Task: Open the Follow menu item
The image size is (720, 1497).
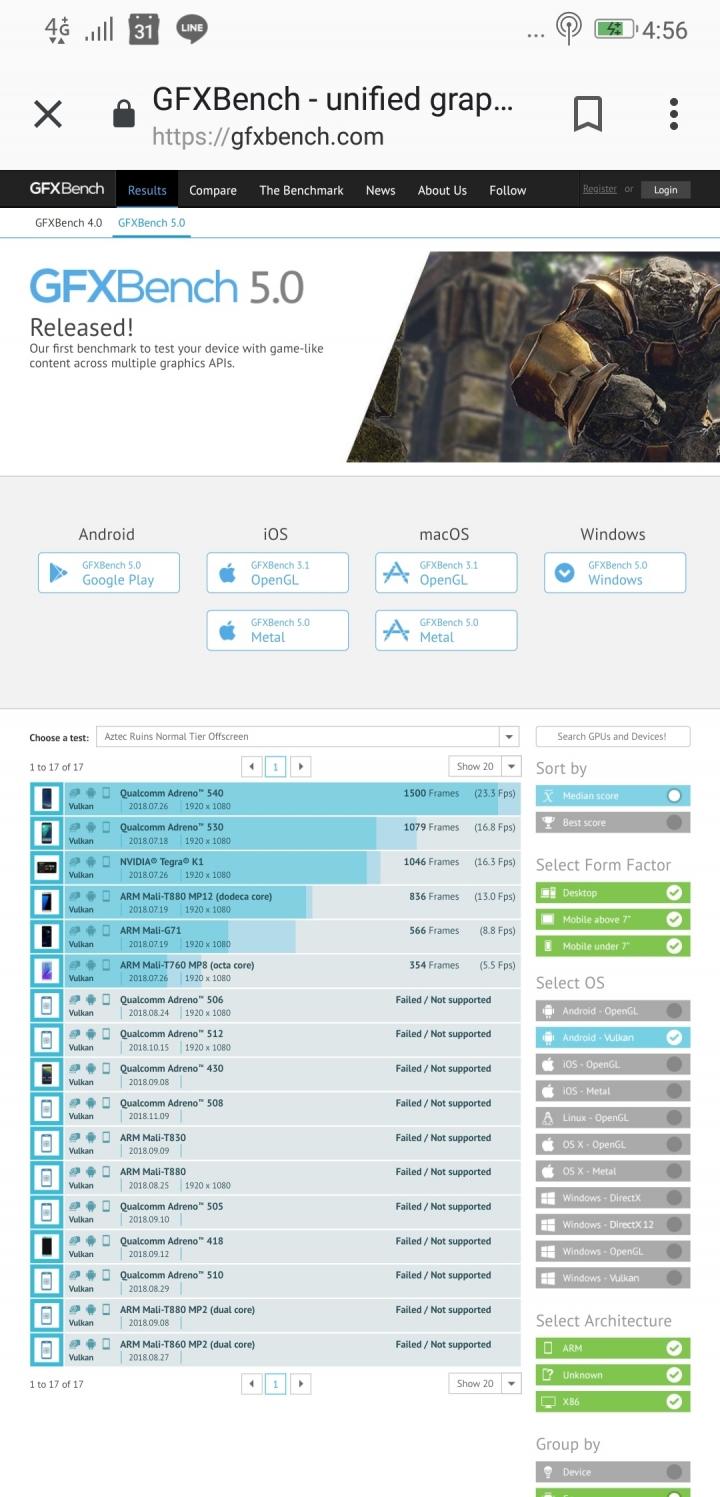Action: tap(508, 190)
